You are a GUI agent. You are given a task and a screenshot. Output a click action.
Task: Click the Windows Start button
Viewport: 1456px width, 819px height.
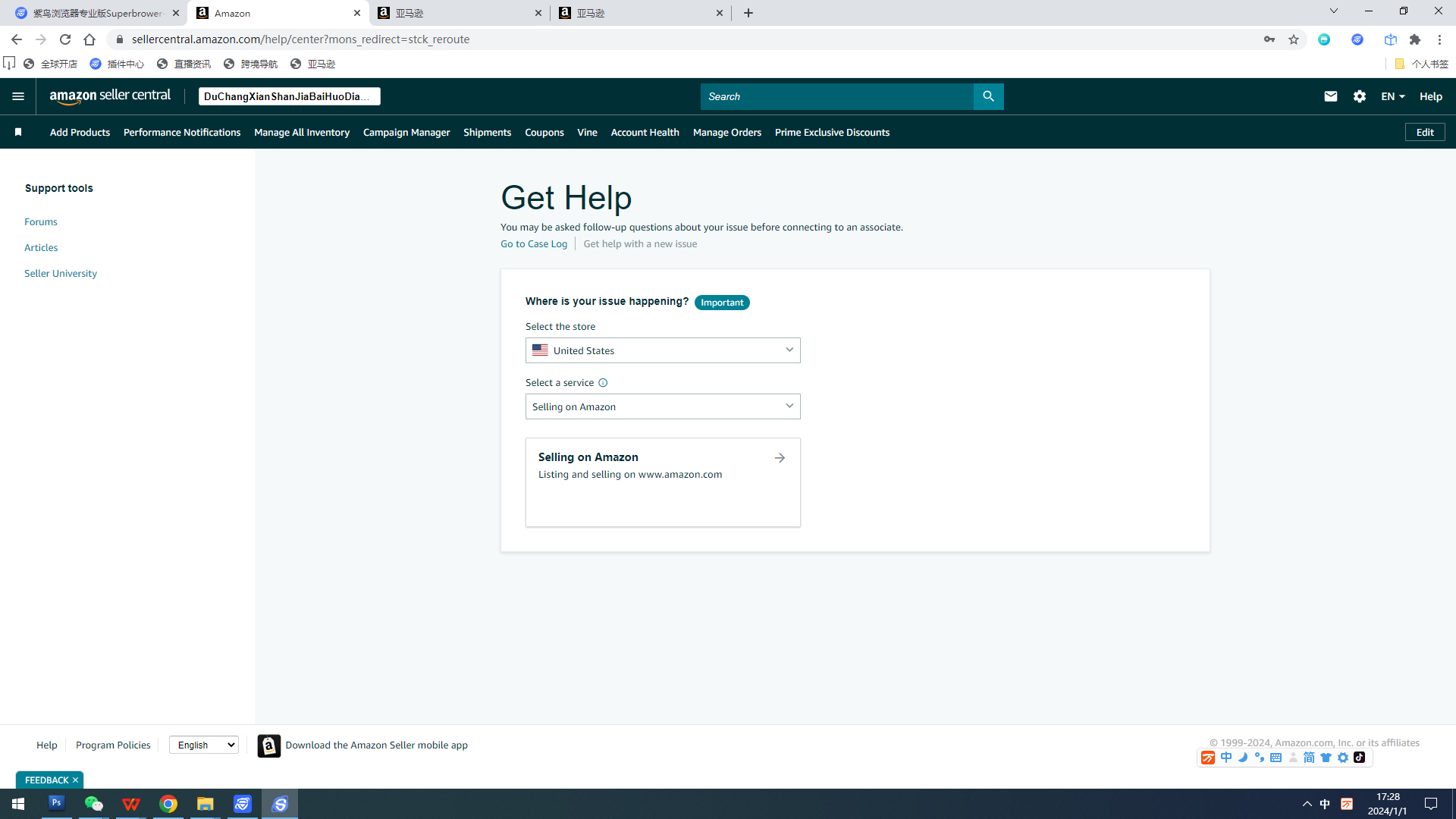(x=18, y=803)
